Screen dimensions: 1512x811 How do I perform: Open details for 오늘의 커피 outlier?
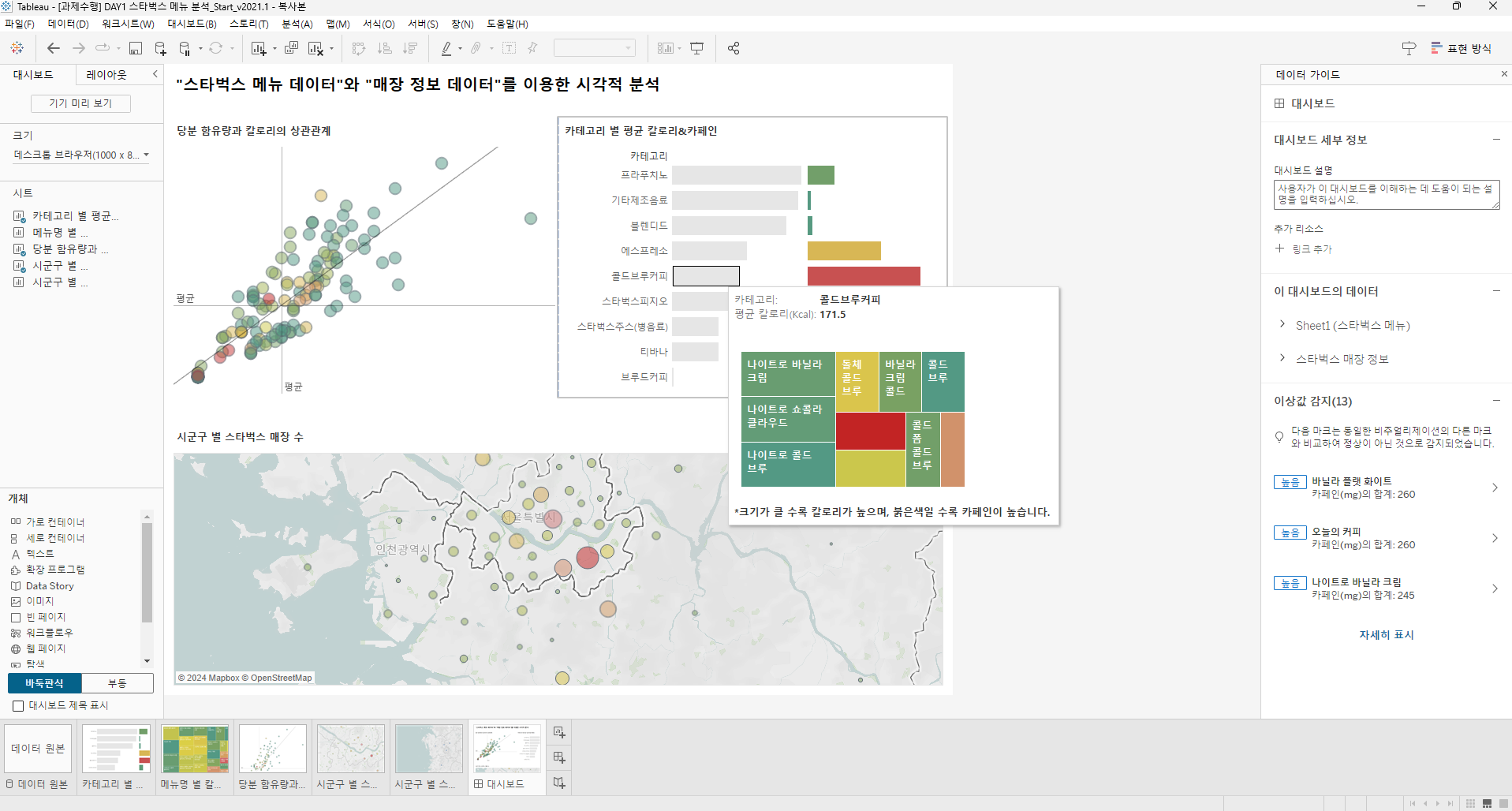[x=1495, y=538]
